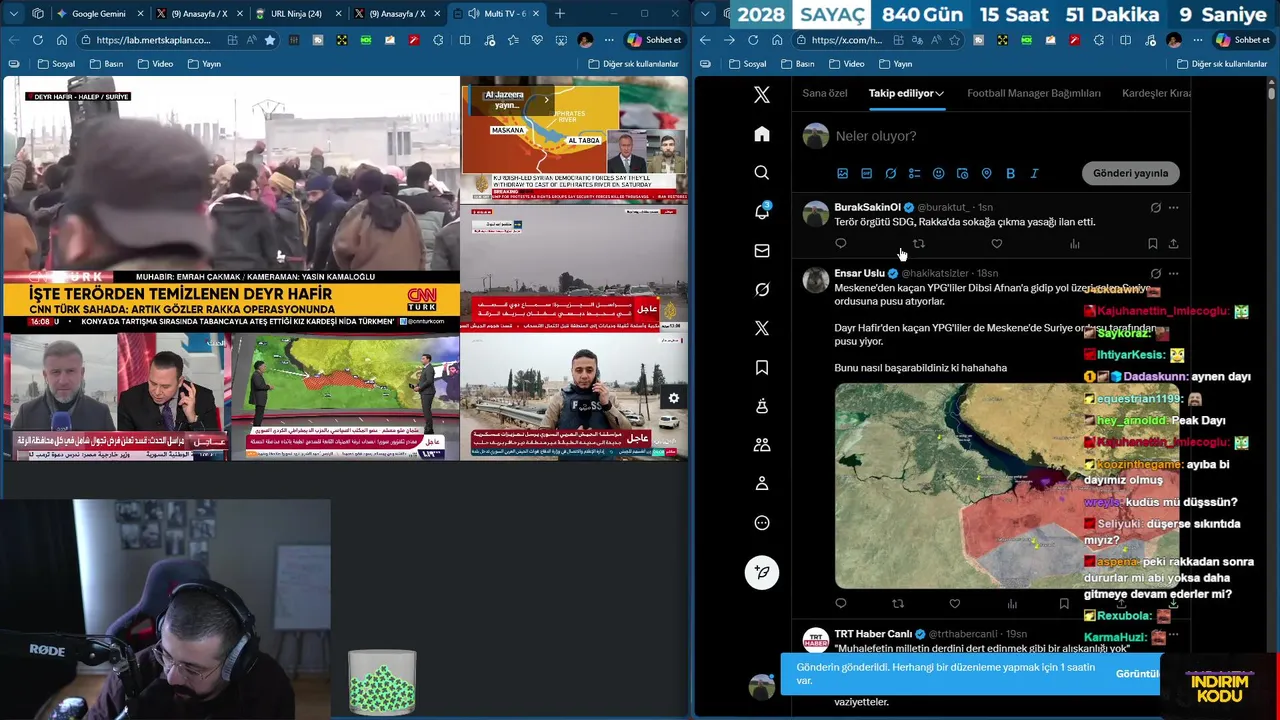Focus the 'Neler oluyor?' post field
The height and width of the screenshot is (720, 1280).
tap(1008, 136)
